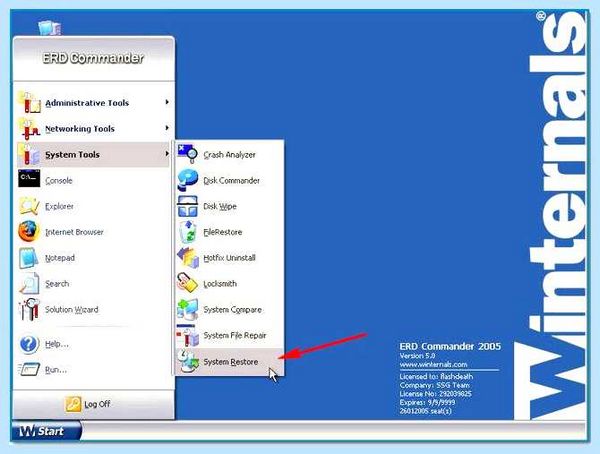Screen dimensions: 600x454
Task: Click the Hotfix Uninstall icon
Action: coord(188,258)
